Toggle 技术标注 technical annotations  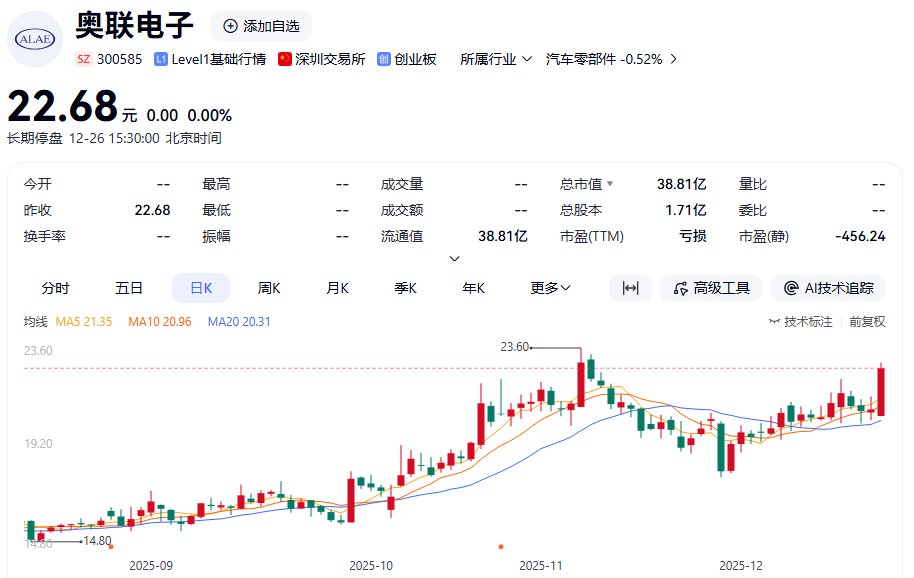[x=800, y=322]
